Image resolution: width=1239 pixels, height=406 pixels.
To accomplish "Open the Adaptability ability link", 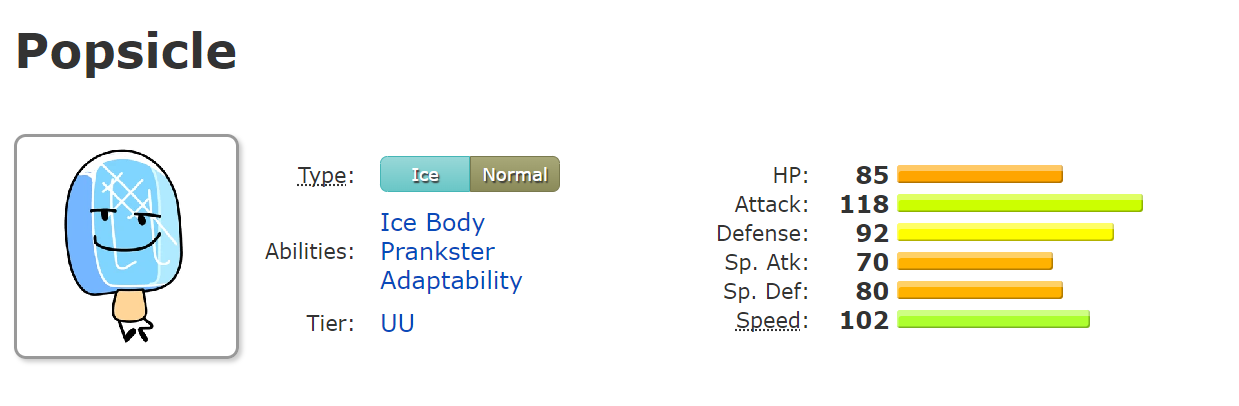I will tap(451, 280).
